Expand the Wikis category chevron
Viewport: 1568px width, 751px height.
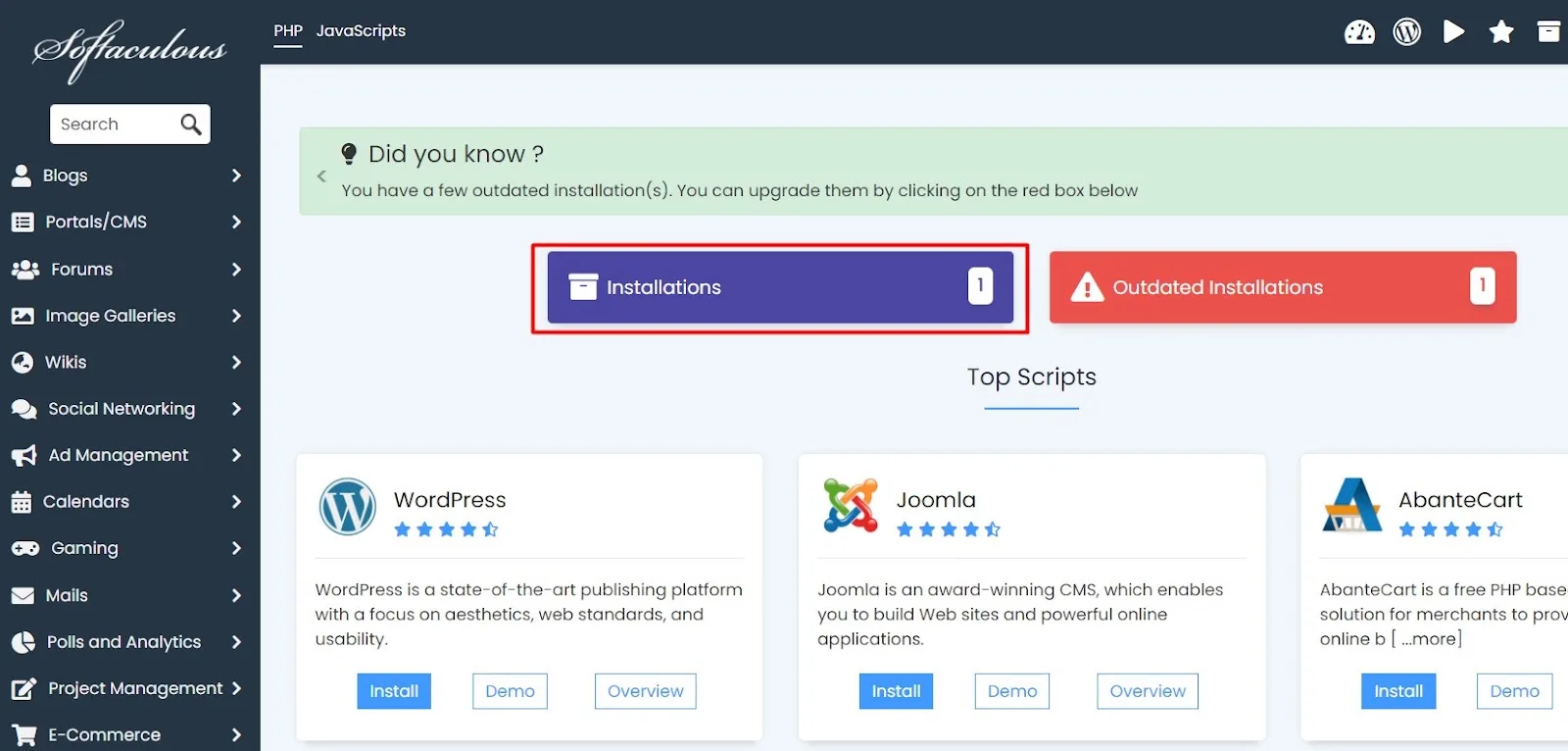click(x=236, y=362)
